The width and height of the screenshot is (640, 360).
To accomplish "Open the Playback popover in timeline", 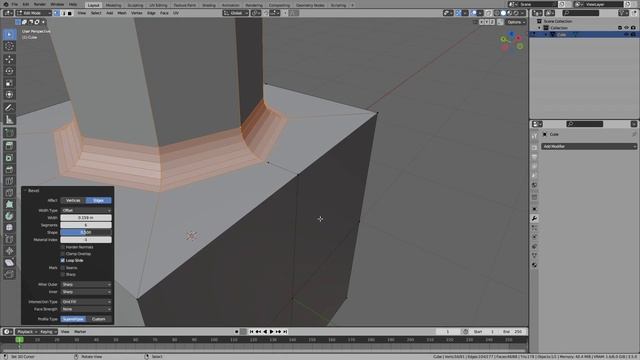I will coord(27,332).
